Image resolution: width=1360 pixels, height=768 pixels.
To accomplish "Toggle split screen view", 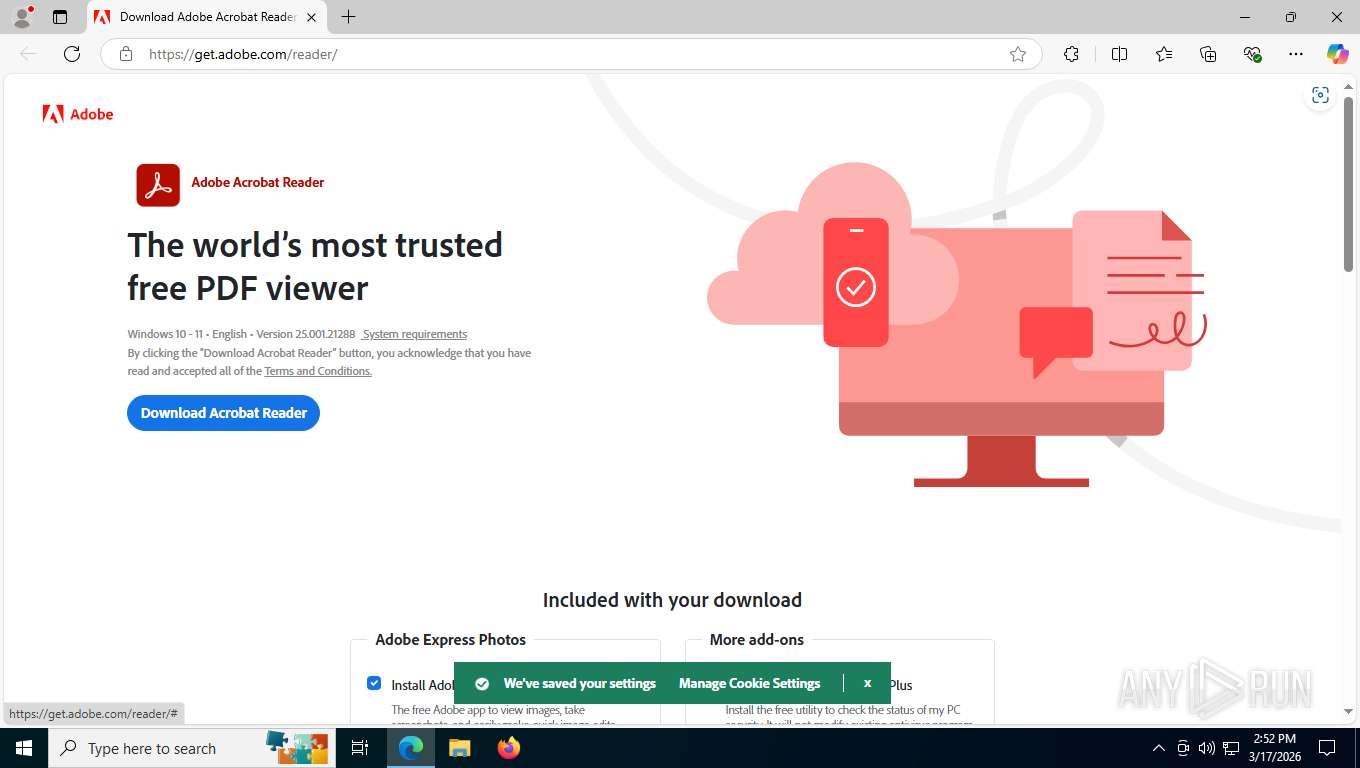I will 1120,54.
